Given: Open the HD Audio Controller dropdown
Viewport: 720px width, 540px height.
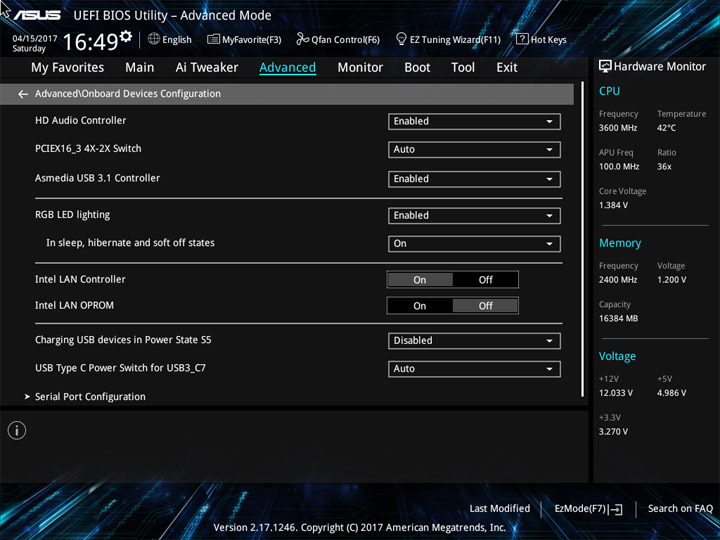Looking at the screenshot, I should [474, 122].
